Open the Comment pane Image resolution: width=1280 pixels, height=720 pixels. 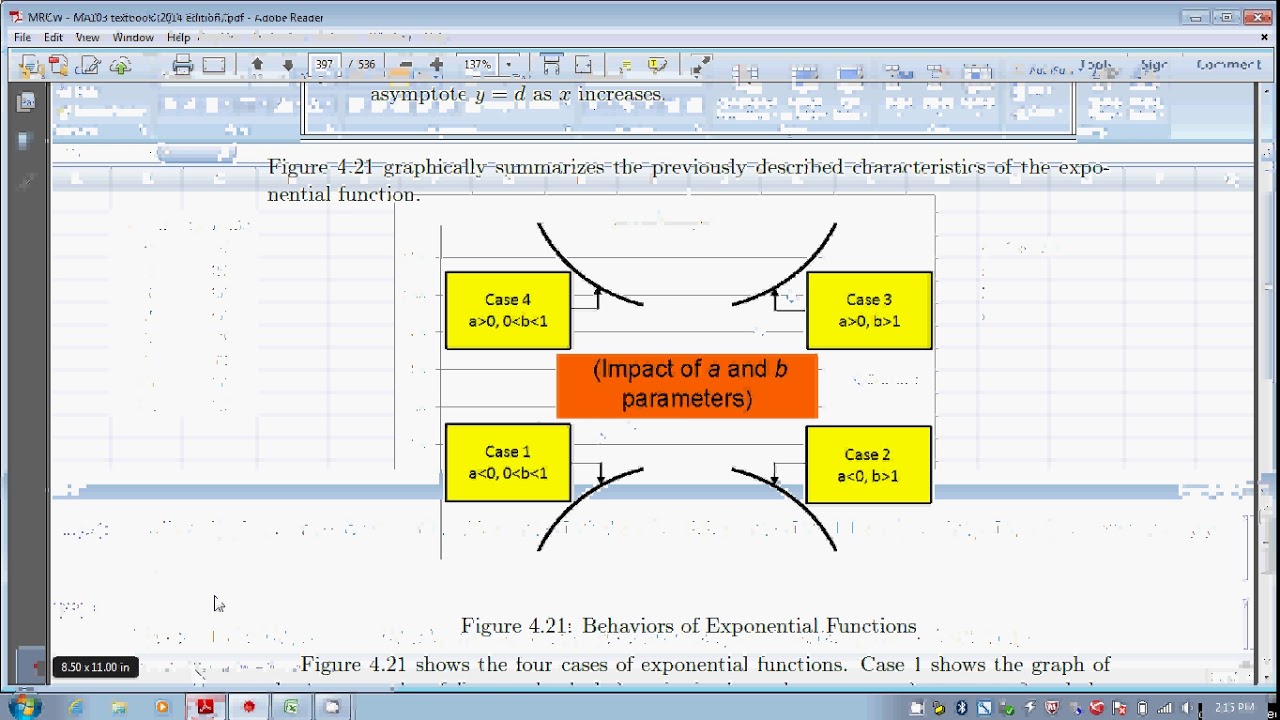[x=1229, y=65]
